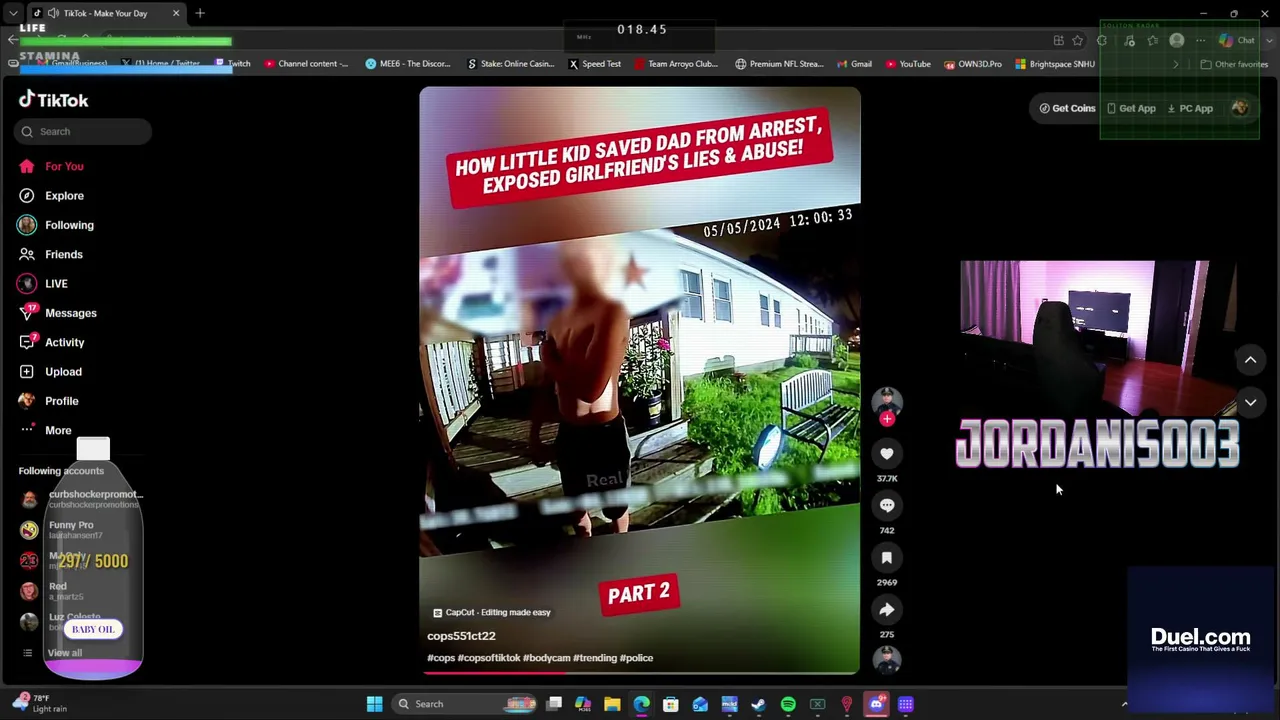Image resolution: width=1280 pixels, height=720 pixels.
Task: Close the TikTok browser tab
Action: tap(176, 13)
